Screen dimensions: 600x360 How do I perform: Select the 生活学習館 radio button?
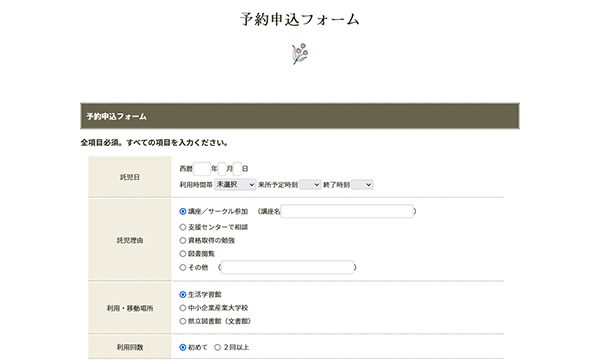(x=183, y=295)
